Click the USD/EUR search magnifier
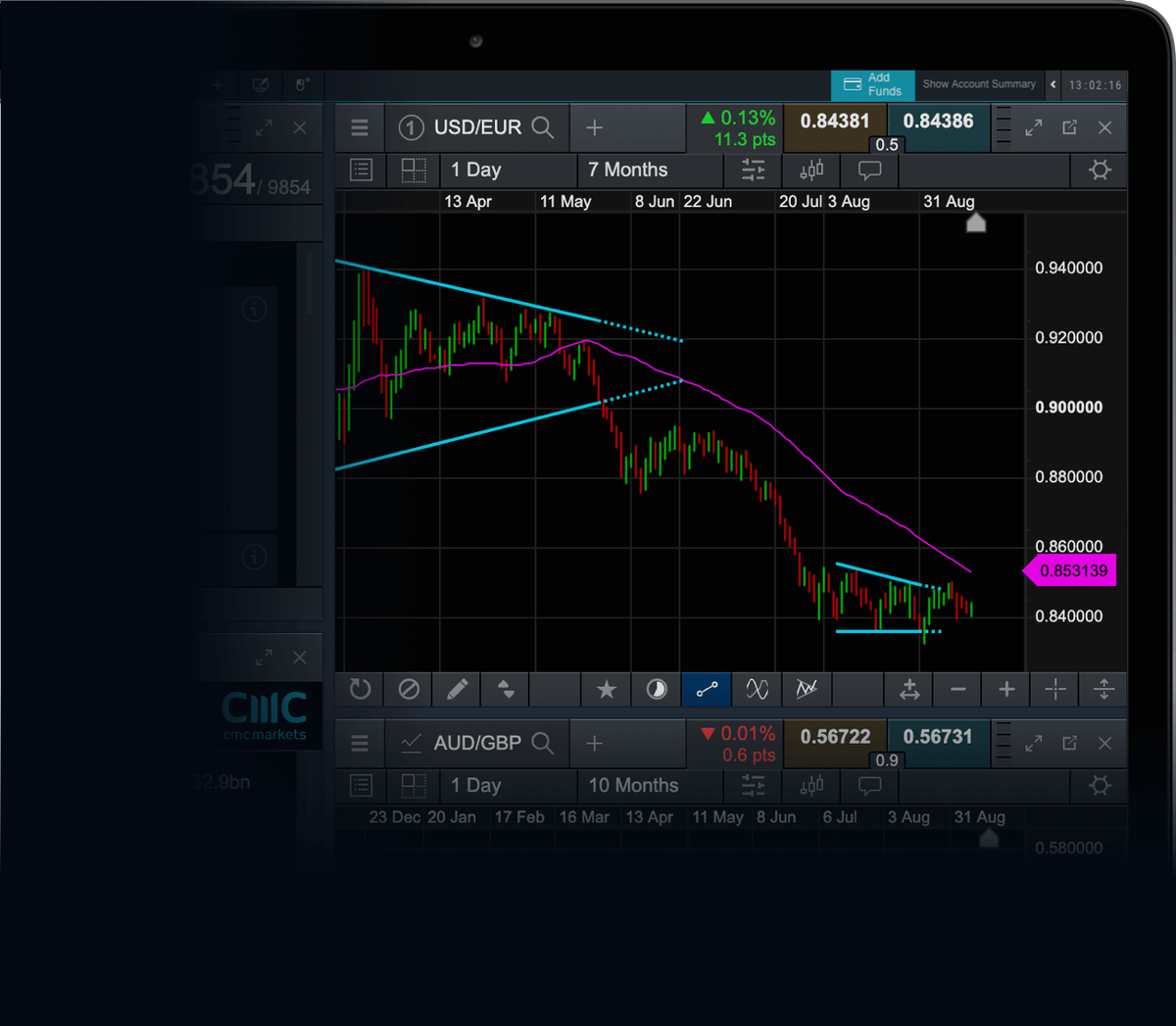1176x1026 pixels. point(542,126)
